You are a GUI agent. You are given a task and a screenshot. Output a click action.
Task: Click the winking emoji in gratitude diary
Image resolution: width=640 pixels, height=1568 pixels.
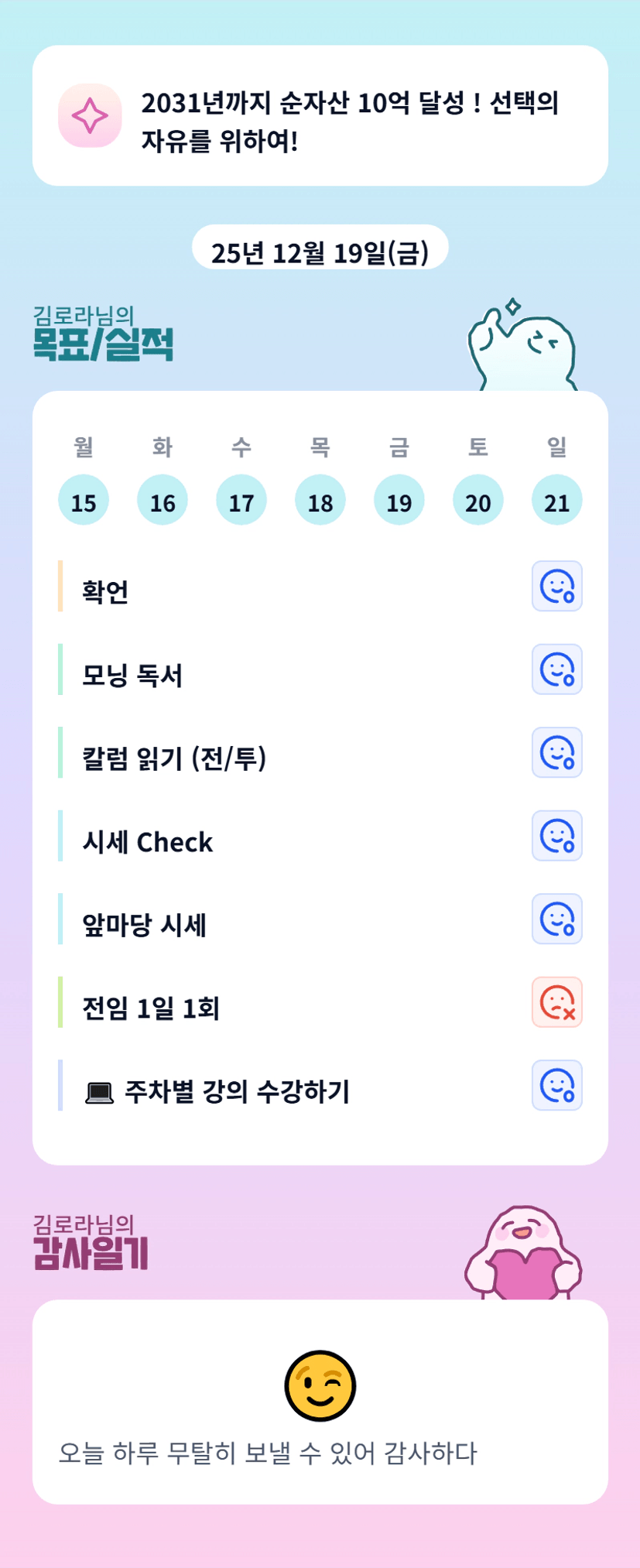(x=320, y=1385)
